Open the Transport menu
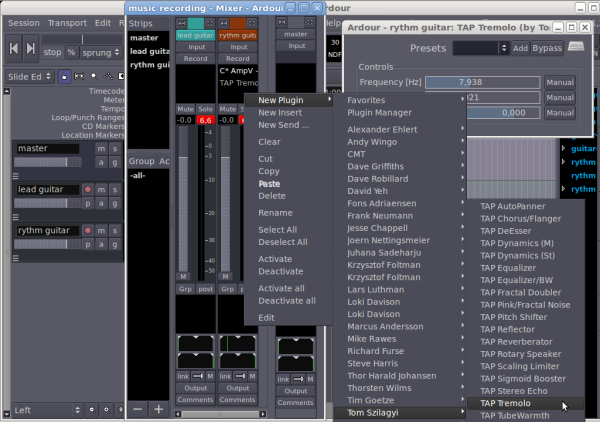 tap(67, 23)
